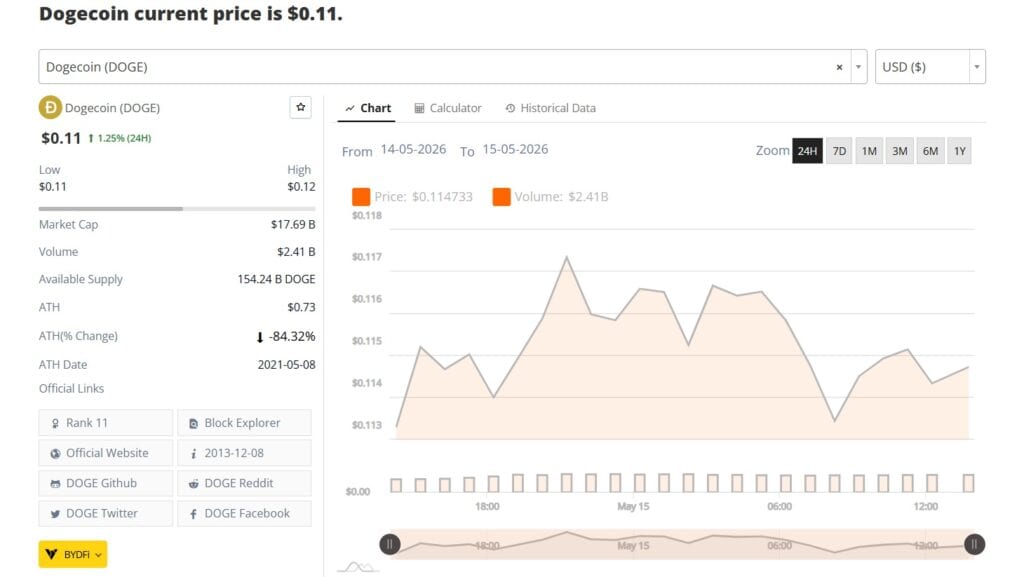Switch to the Calculator tab
The height and width of the screenshot is (577, 1024).
(x=448, y=108)
